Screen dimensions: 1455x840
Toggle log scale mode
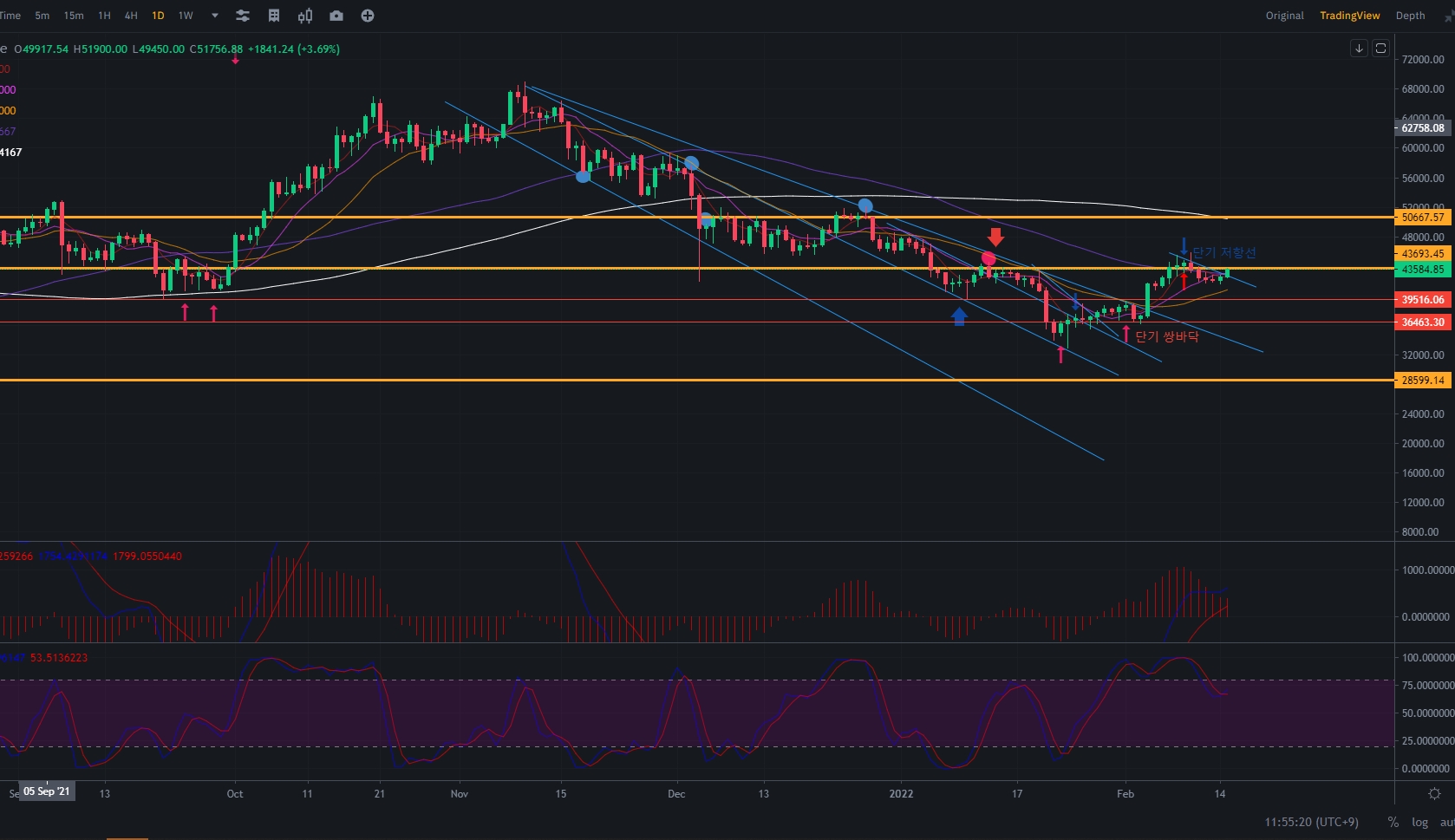pyautogui.click(x=1419, y=822)
